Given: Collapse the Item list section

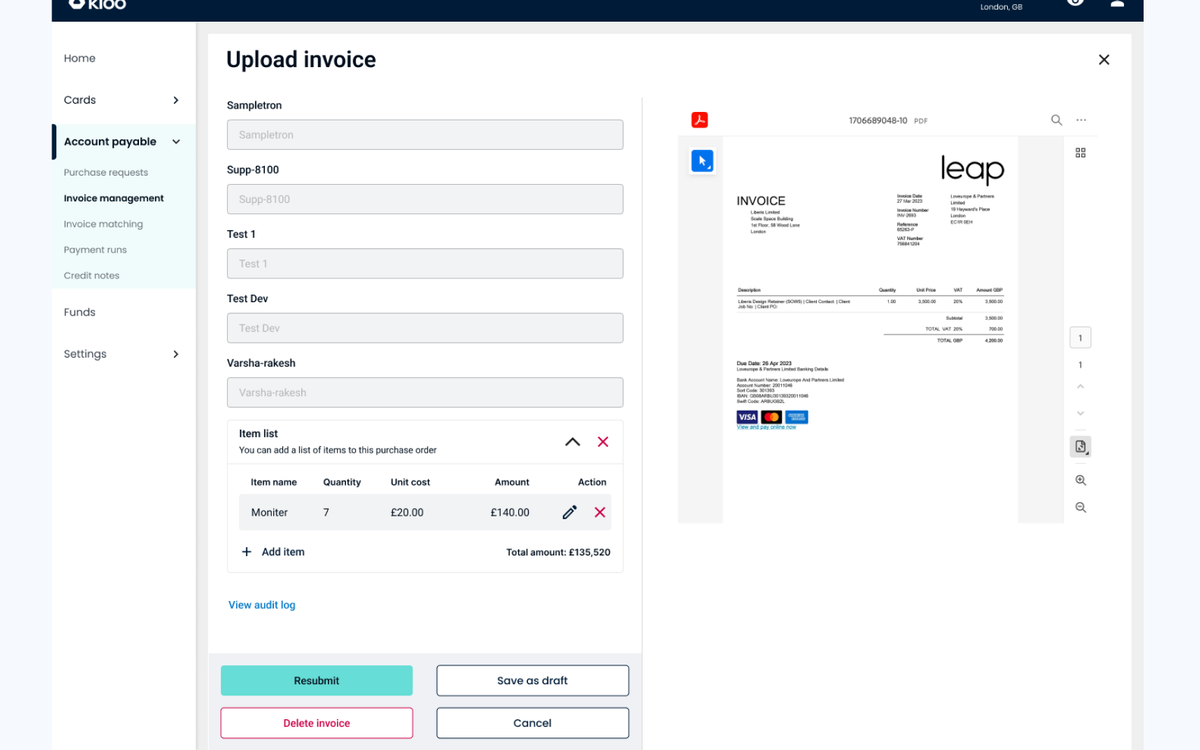Looking at the screenshot, I should click(x=572, y=441).
